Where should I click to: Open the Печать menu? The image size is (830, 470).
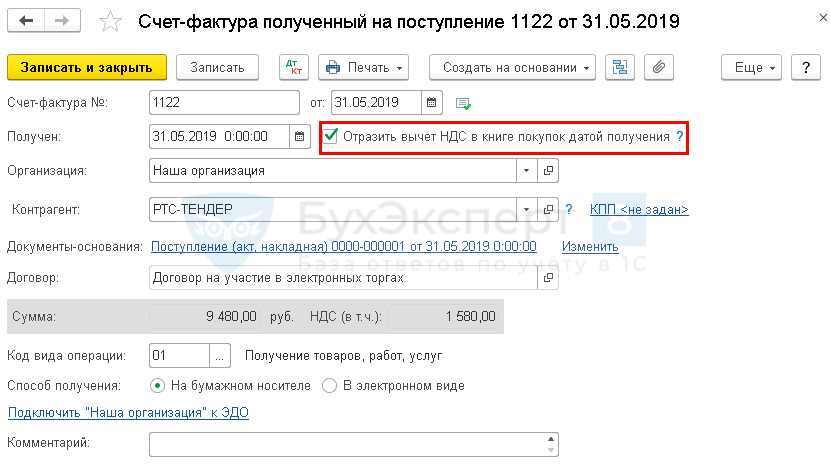(x=364, y=67)
